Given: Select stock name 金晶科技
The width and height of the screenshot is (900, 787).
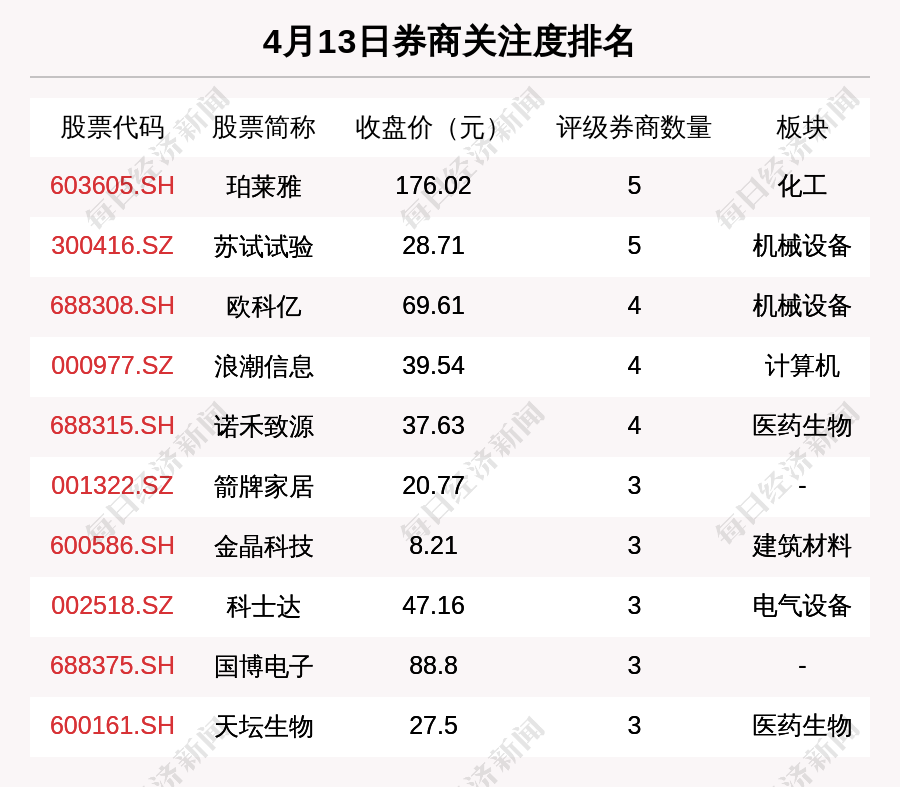Looking at the screenshot, I should [263, 546].
